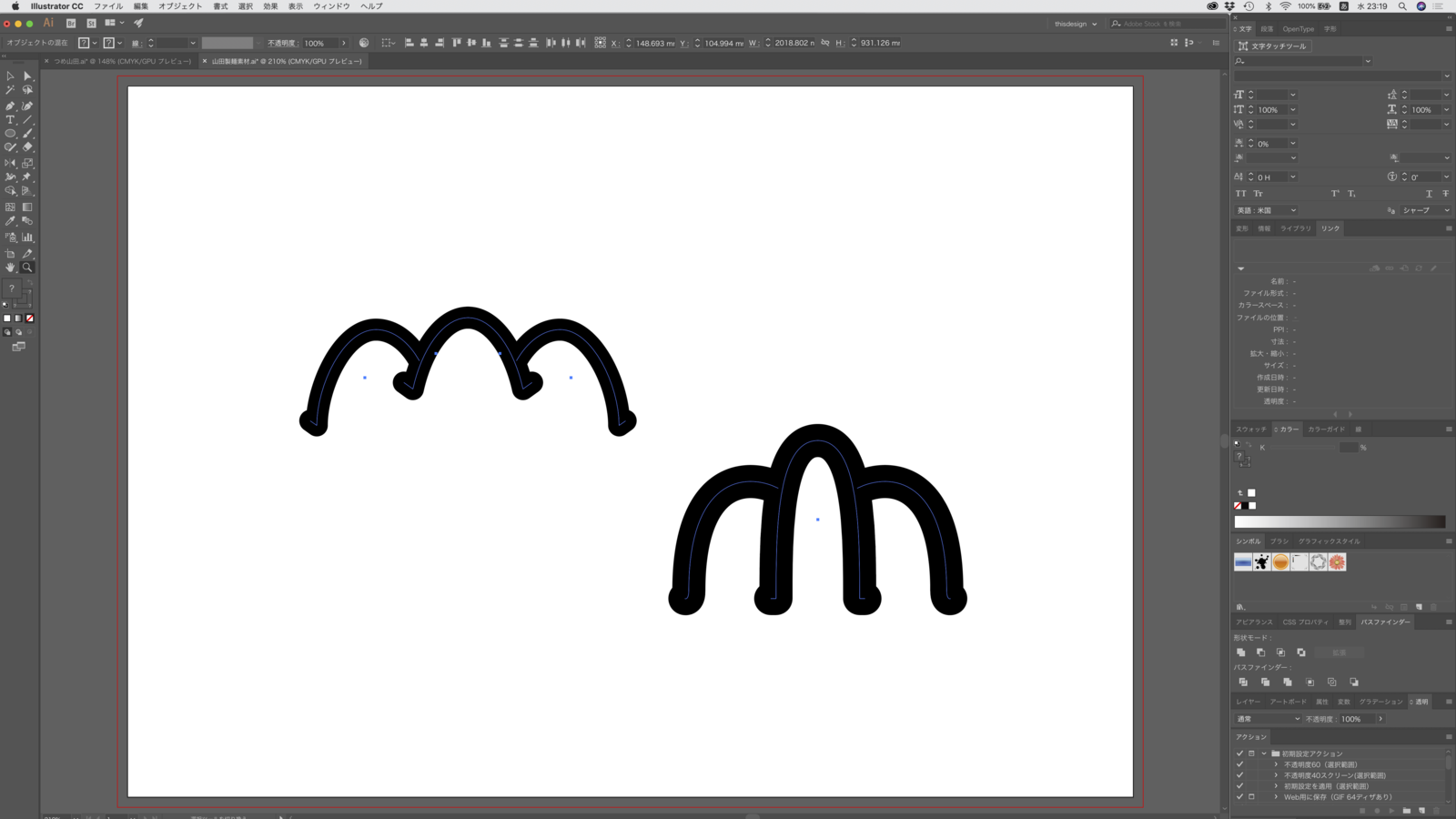The width and height of the screenshot is (1456, 819).
Task: Switch to the レイヤー panel tab
Action: (1248, 702)
